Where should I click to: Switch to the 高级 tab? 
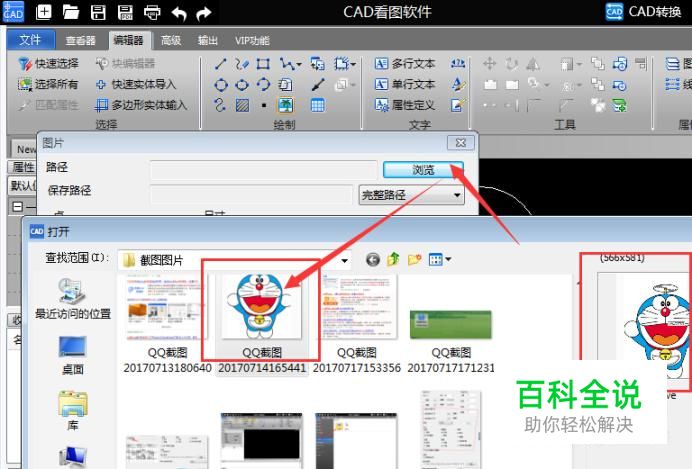coord(171,41)
